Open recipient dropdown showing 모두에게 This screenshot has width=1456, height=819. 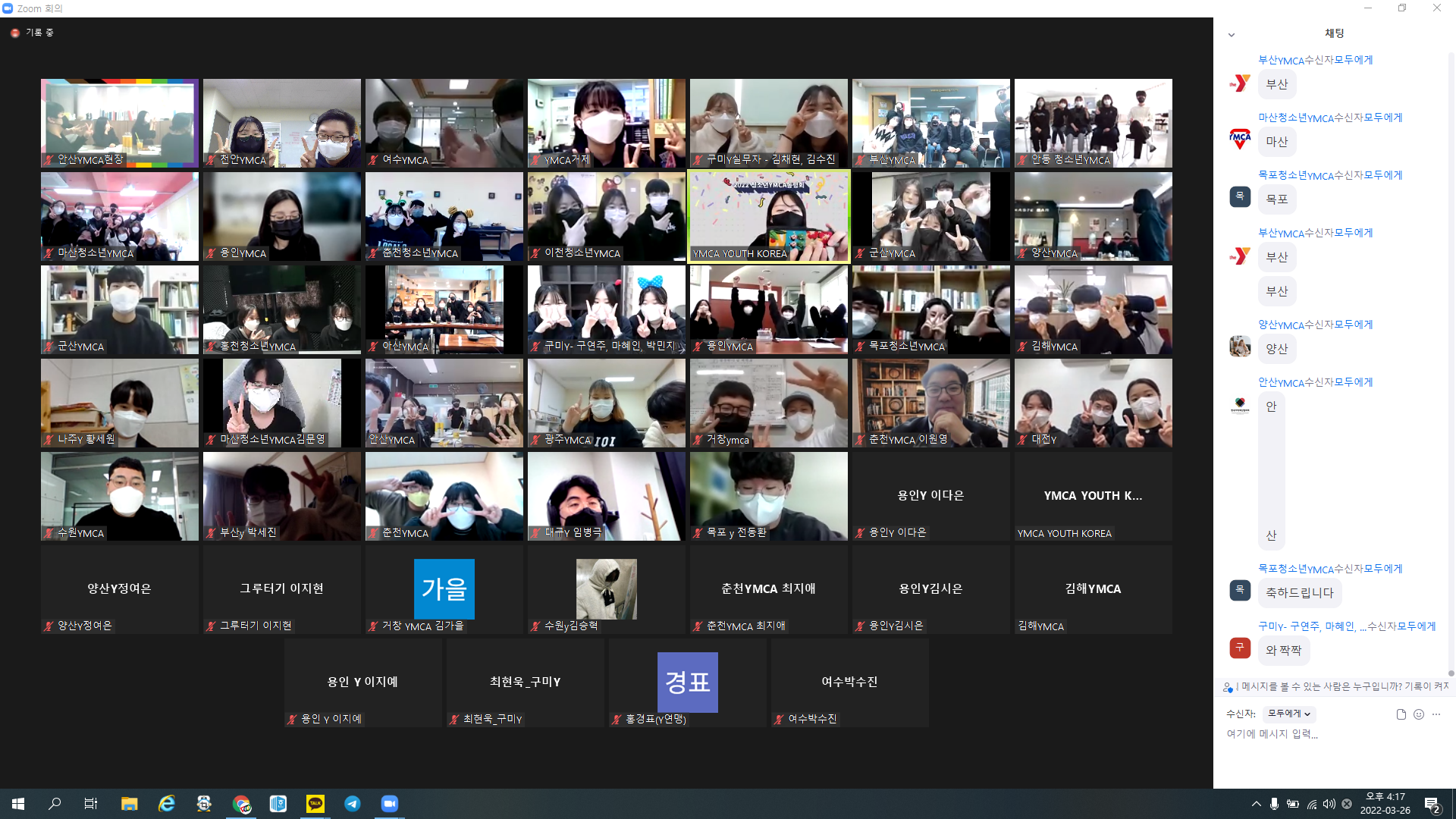click(x=1289, y=714)
